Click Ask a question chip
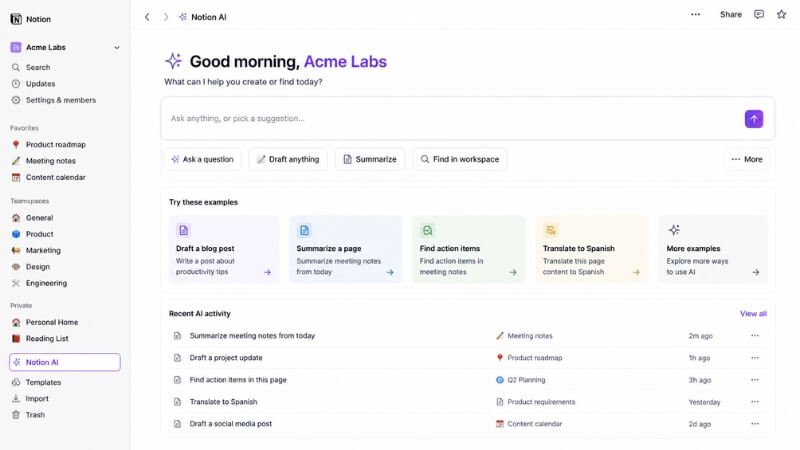800x450 pixels. point(203,159)
